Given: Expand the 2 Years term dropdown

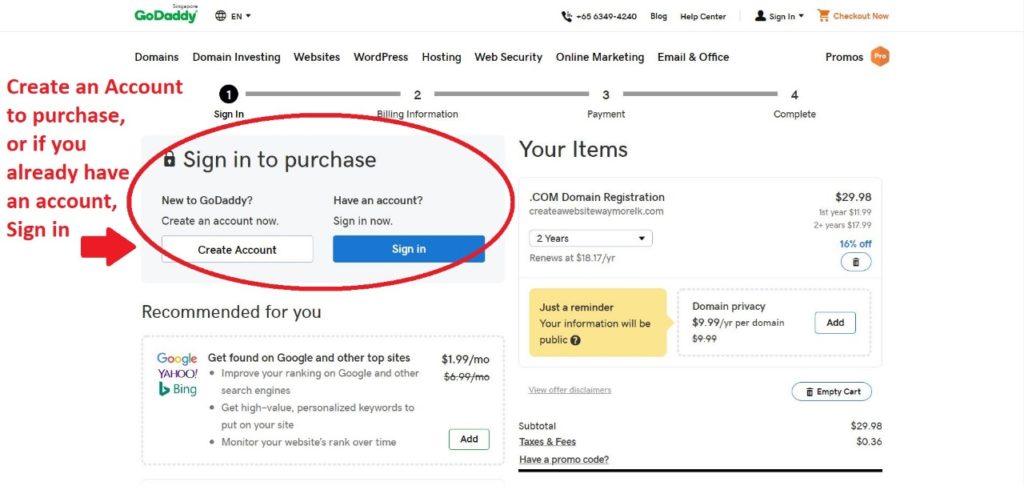Looking at the screenshot, I should click(x=590, y=238).
